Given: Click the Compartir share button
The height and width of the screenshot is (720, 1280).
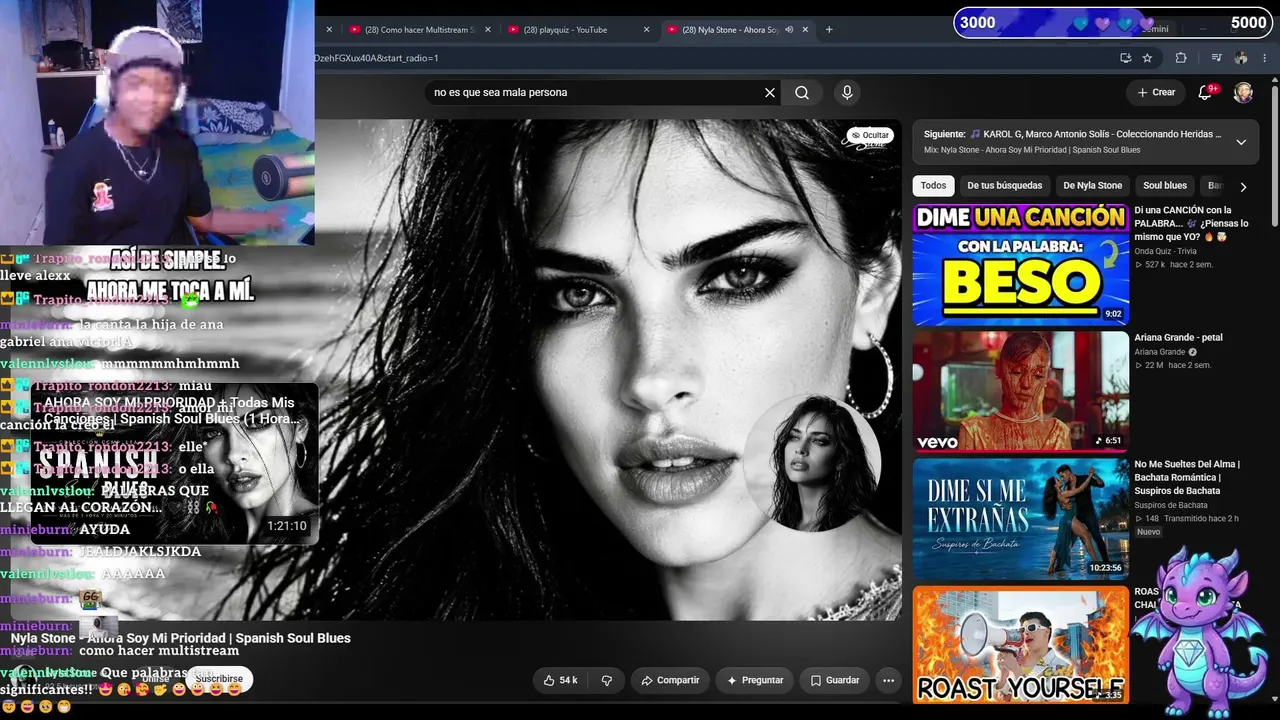Looking at the screenshot, I should pos(670,680).
